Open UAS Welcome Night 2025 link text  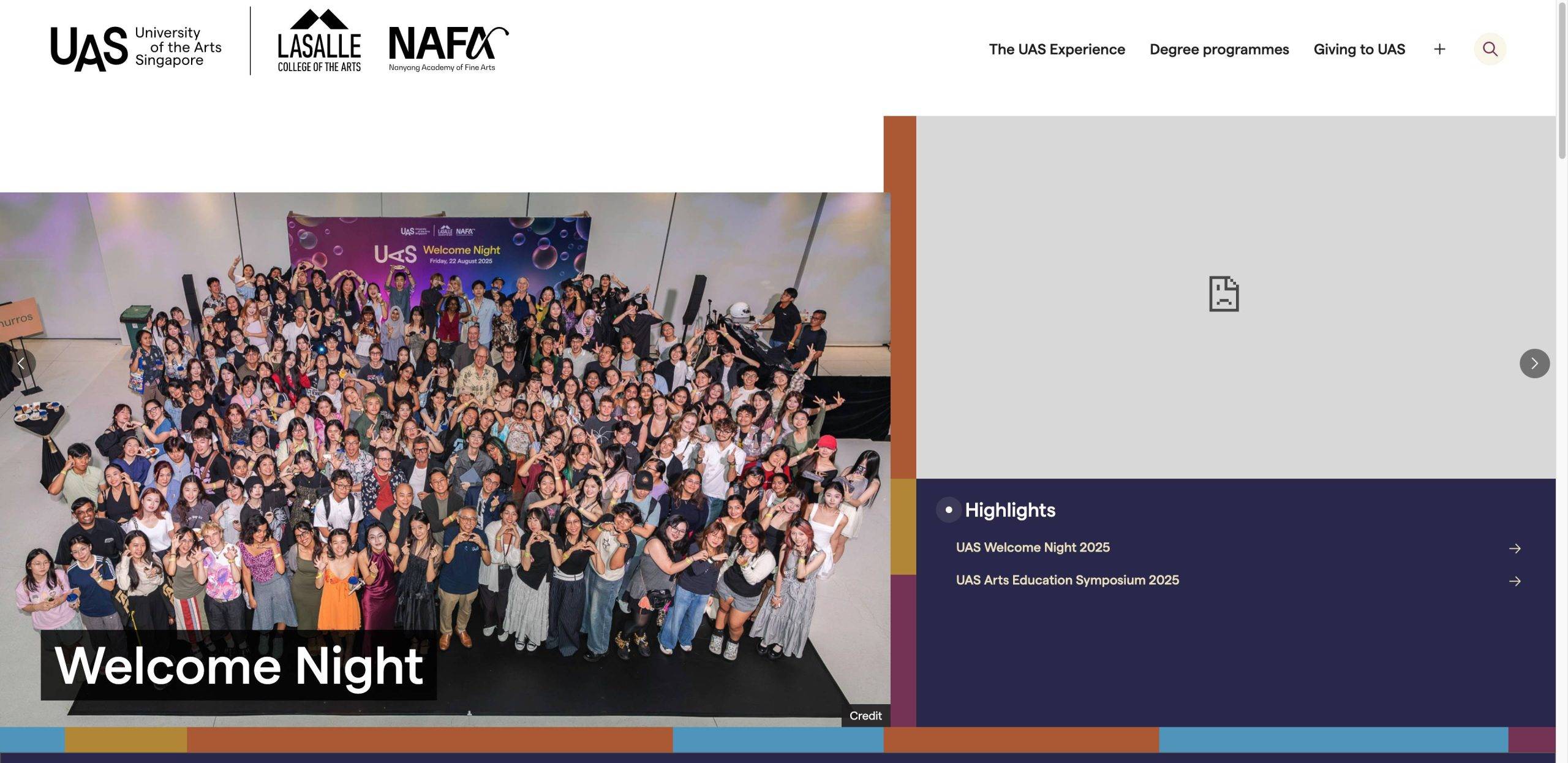pyautogui.click(x=1033, y=547)
